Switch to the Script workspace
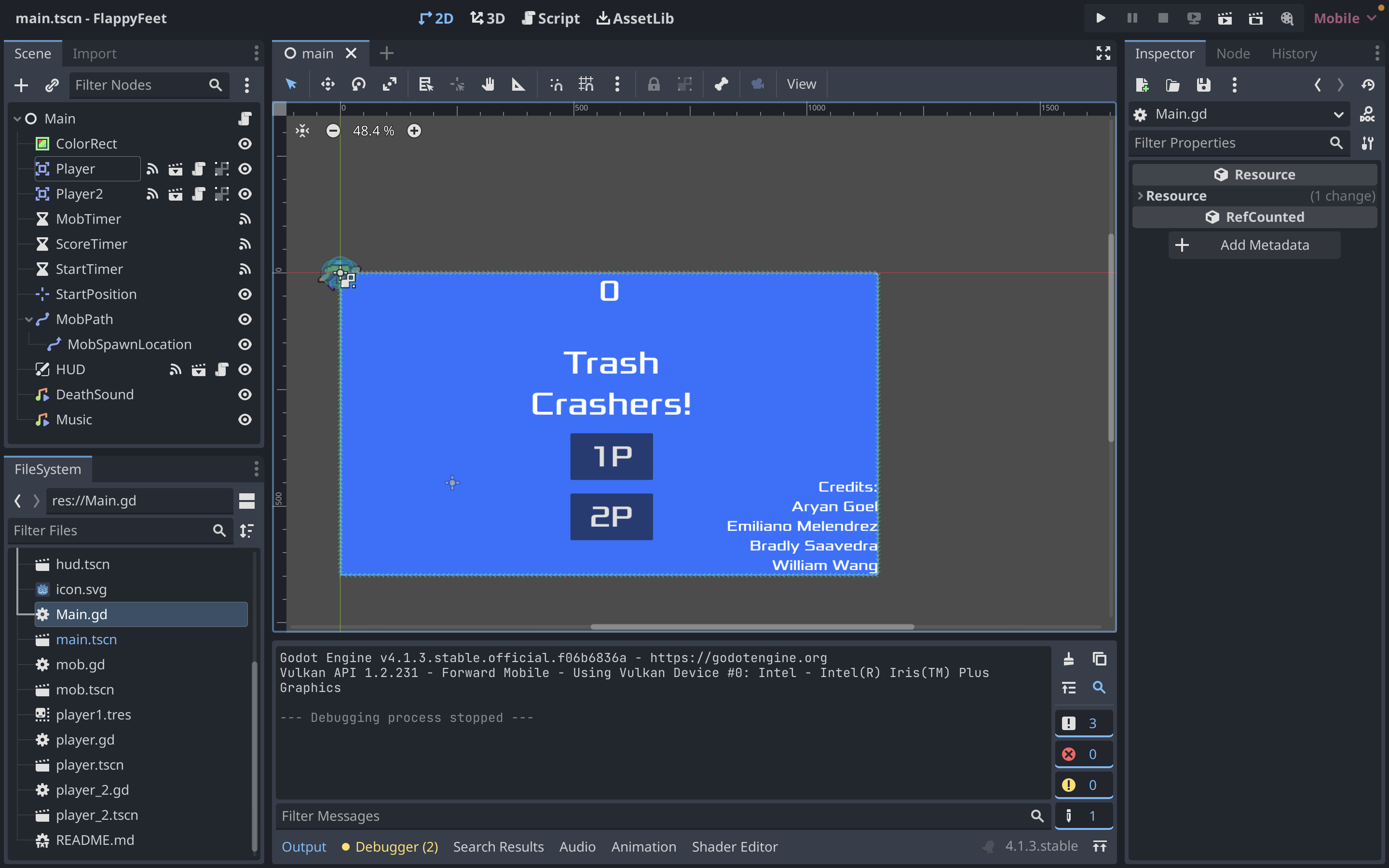 click(550, 18)
